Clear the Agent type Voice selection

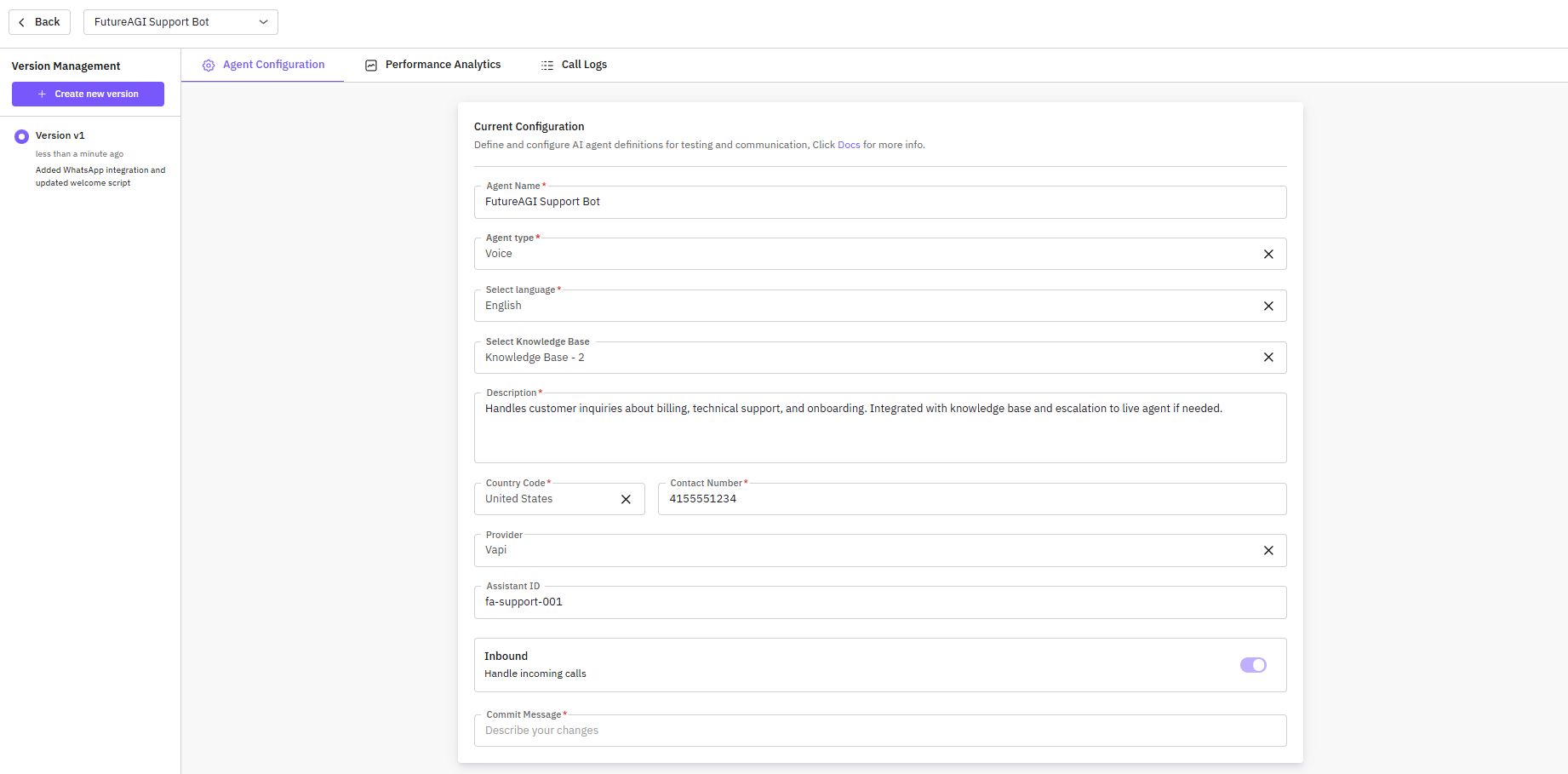1268,254
